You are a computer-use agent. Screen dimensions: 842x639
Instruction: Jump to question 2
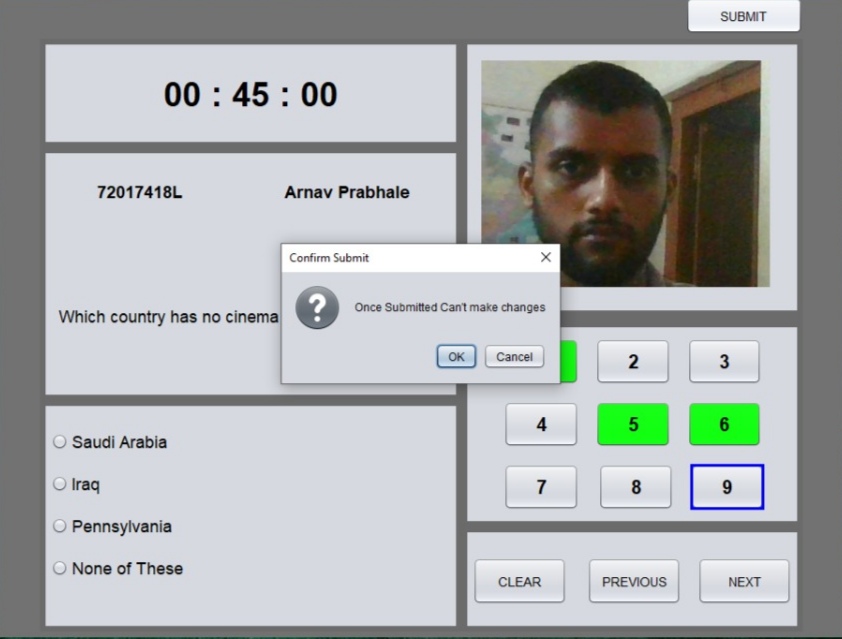633,362
